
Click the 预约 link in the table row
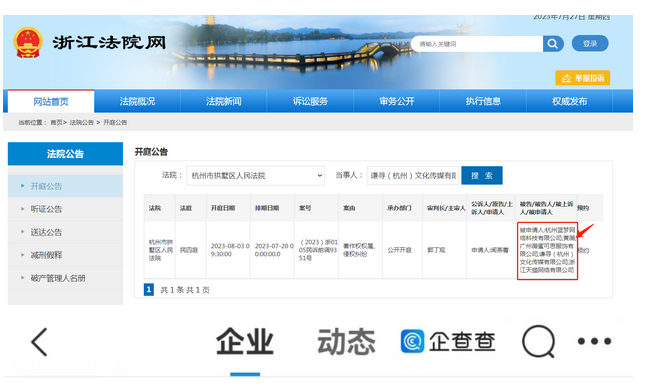coord(584,250)
